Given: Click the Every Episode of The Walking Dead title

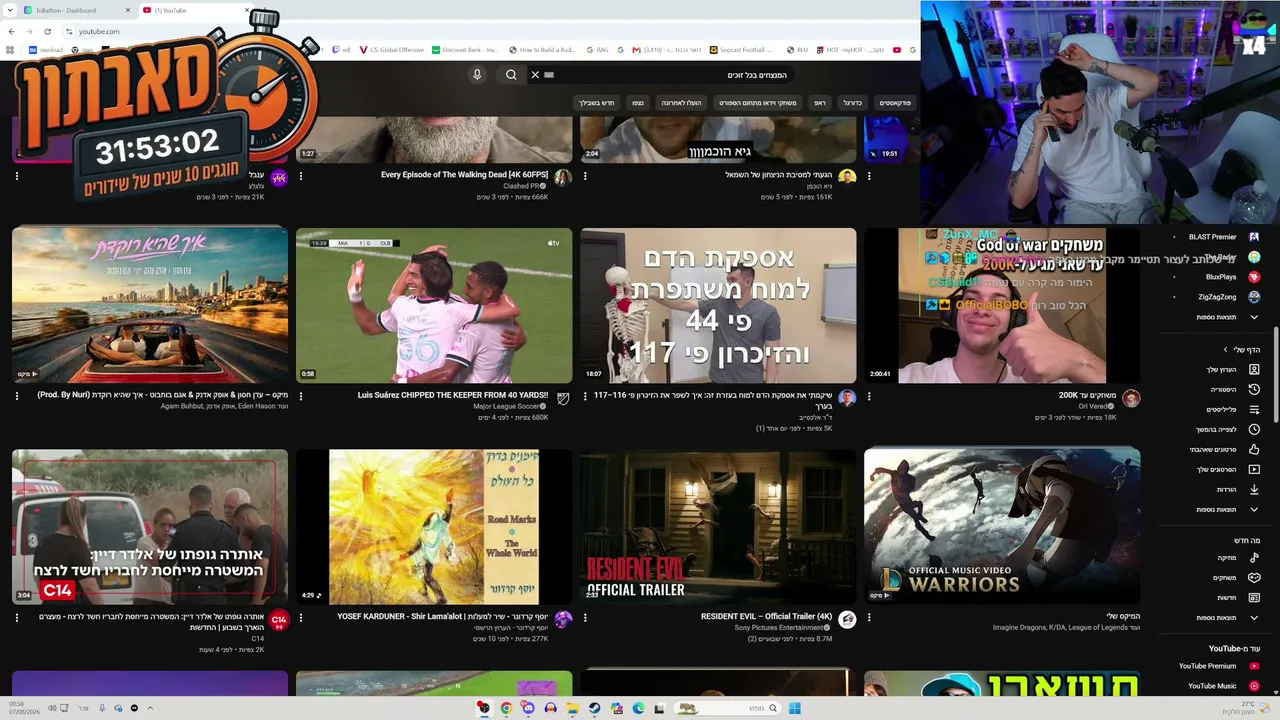Looking at the screenshot, I should click(464, 175).
